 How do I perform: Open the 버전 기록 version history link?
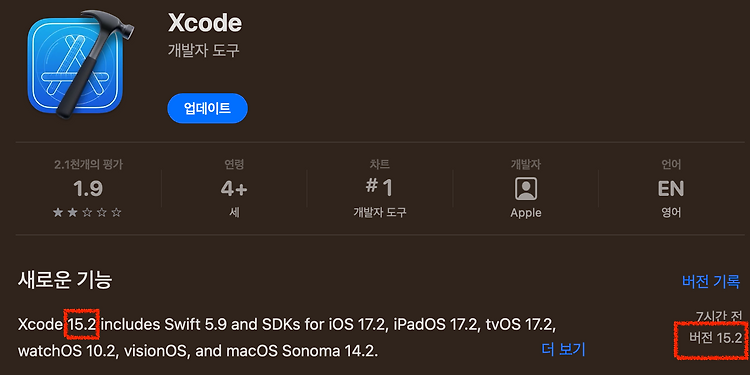[711, 281]
